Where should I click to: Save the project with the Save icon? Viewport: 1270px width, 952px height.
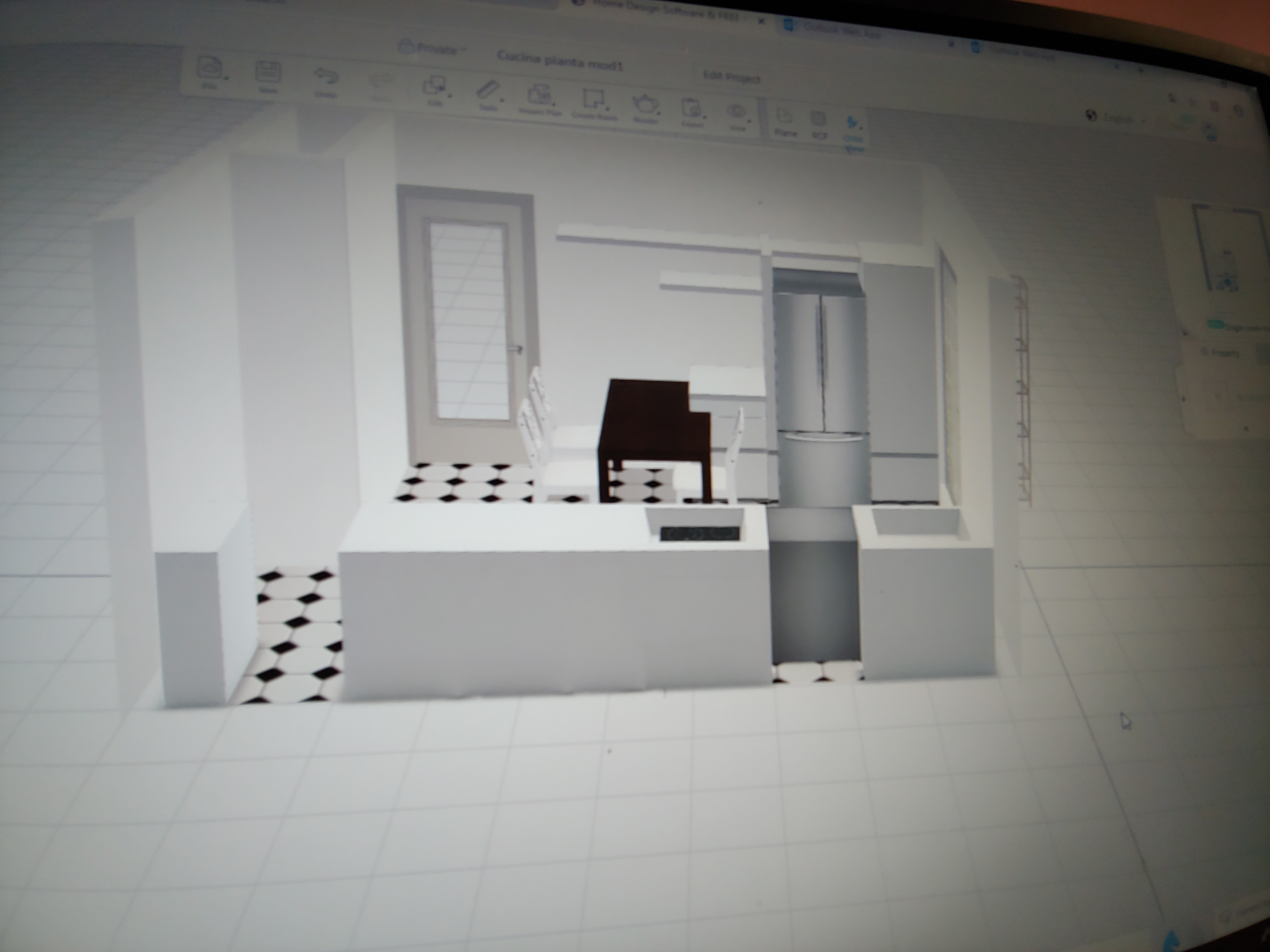coord(268,77)
